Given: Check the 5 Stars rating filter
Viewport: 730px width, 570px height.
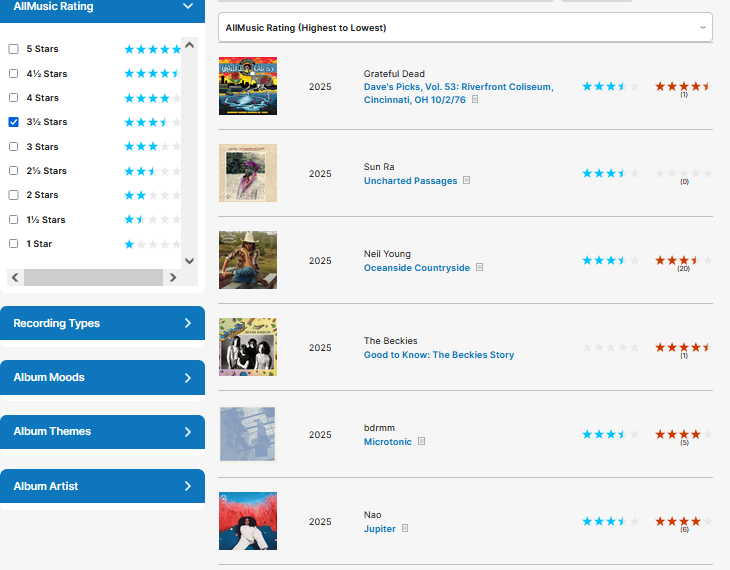Looking at the screenshot, I should [14, 49].
